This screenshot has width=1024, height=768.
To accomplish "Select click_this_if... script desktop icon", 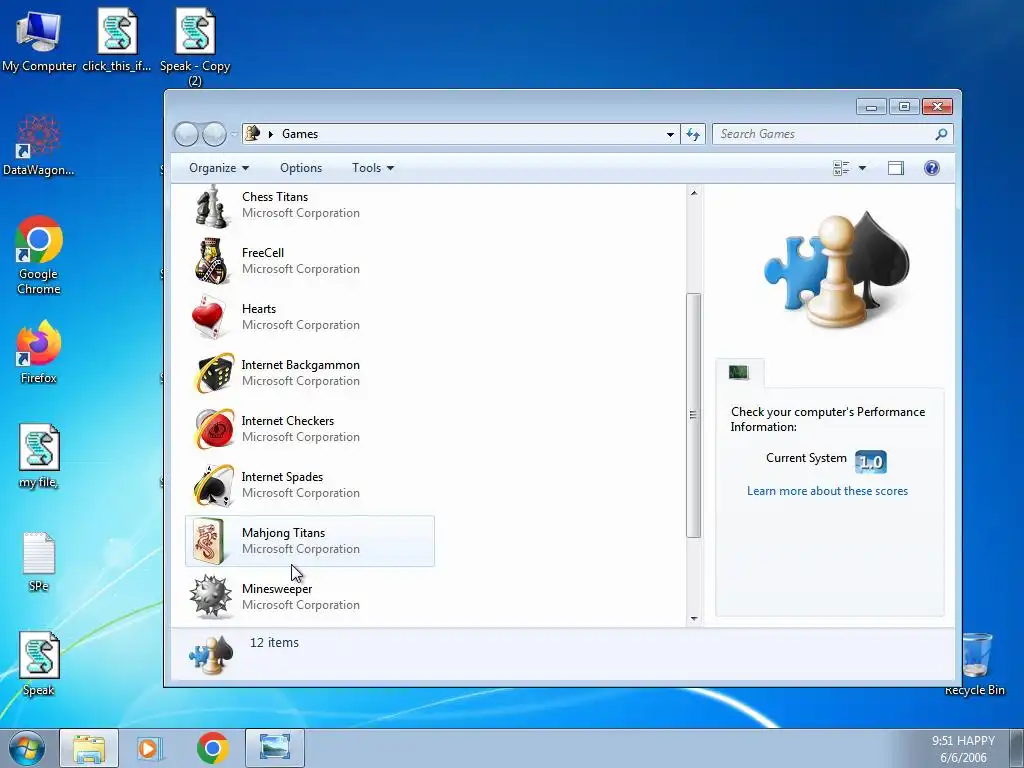I will (117, 39).
